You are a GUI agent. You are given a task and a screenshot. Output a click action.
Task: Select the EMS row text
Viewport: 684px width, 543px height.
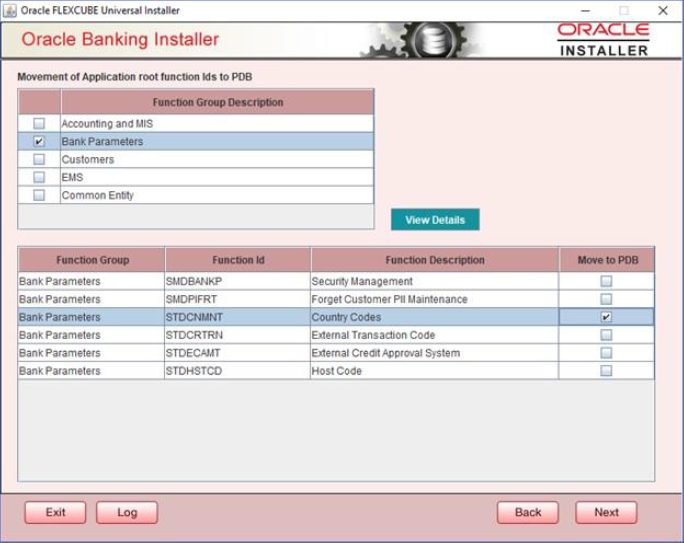click(x=72, y=178)
